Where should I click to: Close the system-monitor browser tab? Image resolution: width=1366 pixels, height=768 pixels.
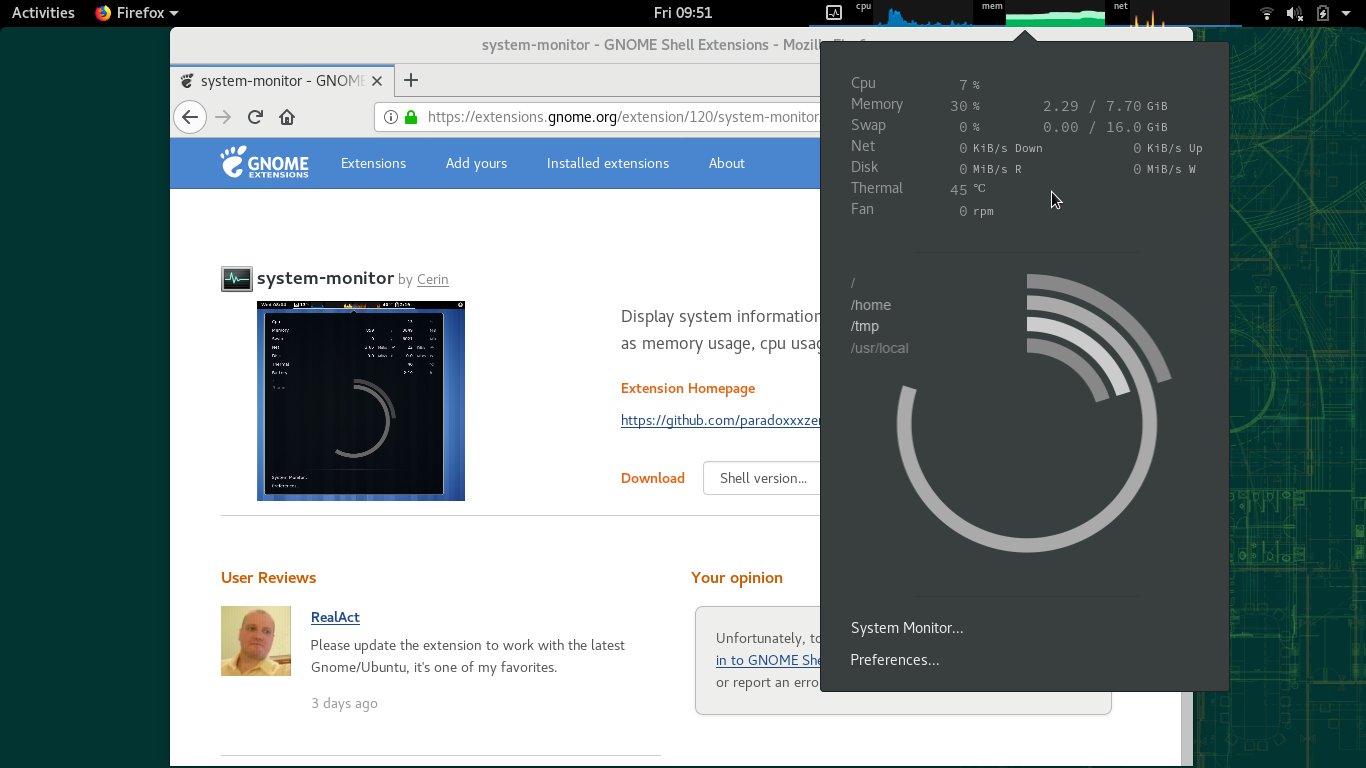tap(377, 81)
